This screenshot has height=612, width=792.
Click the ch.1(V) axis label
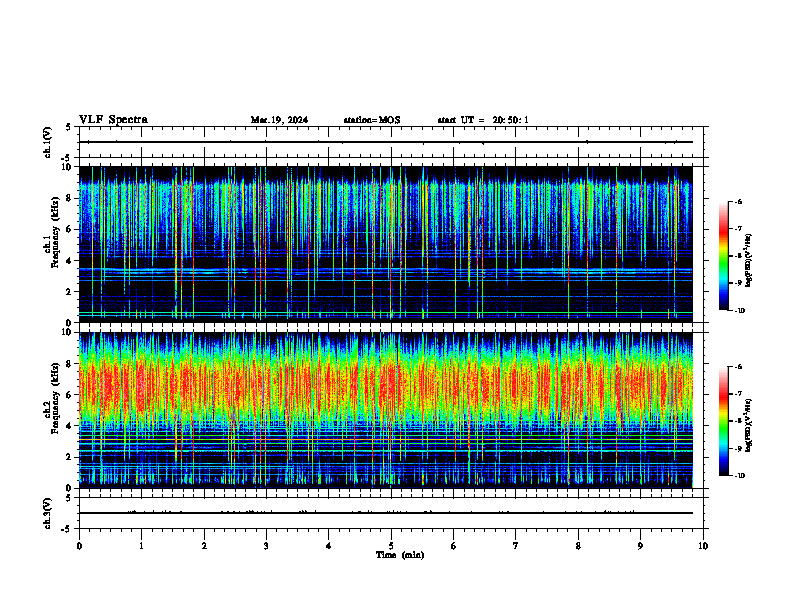pyautogui.click(x=47, y=142)
